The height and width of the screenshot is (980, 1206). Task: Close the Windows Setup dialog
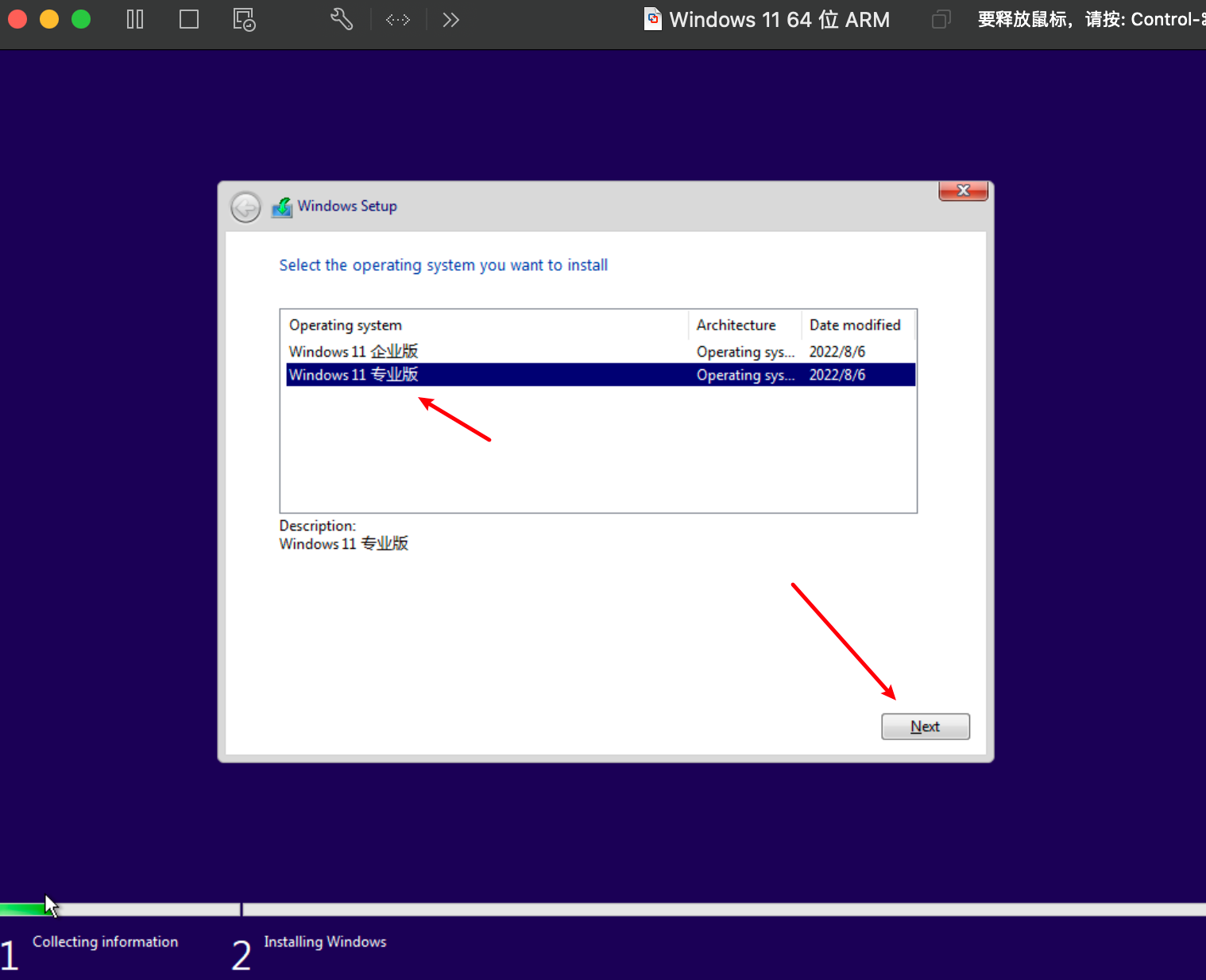pyautogui.click(x=963, y=191)
